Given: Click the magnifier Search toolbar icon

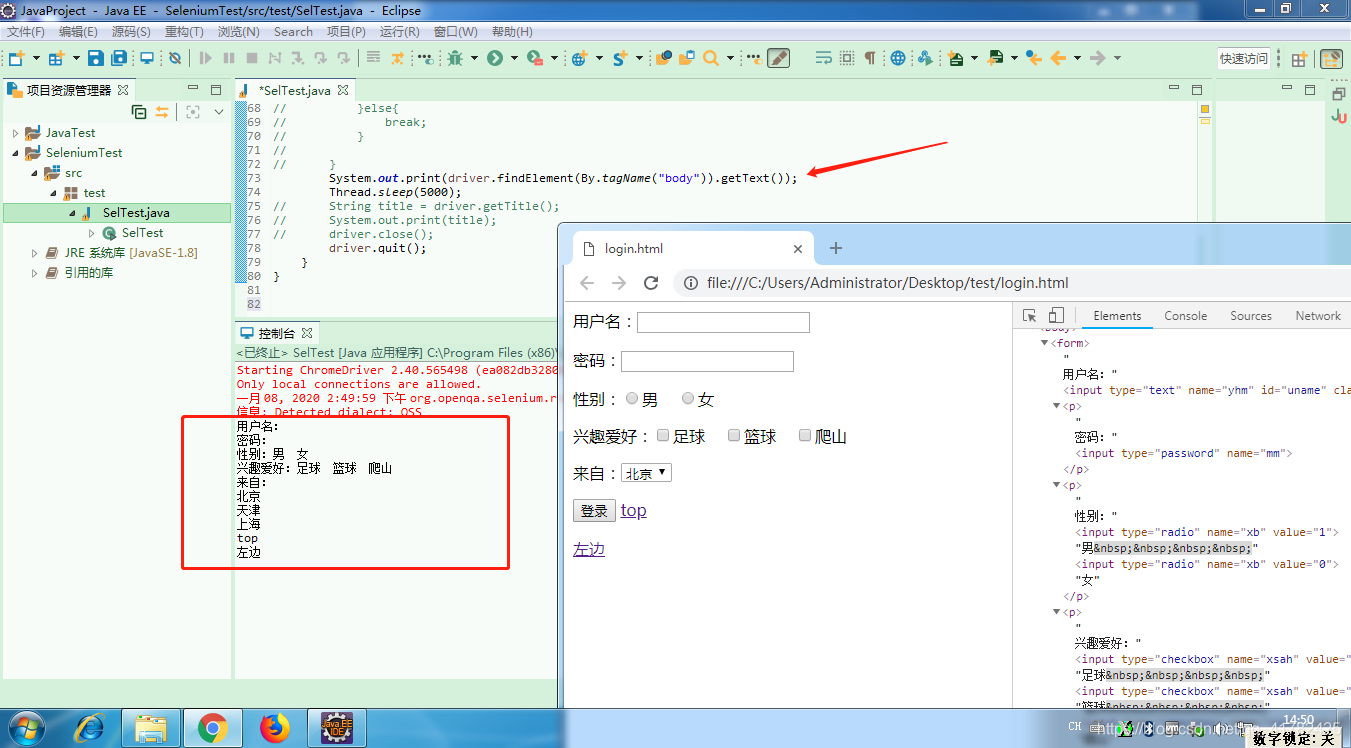Looking at the screenshot, I should [x=710, y=58].
